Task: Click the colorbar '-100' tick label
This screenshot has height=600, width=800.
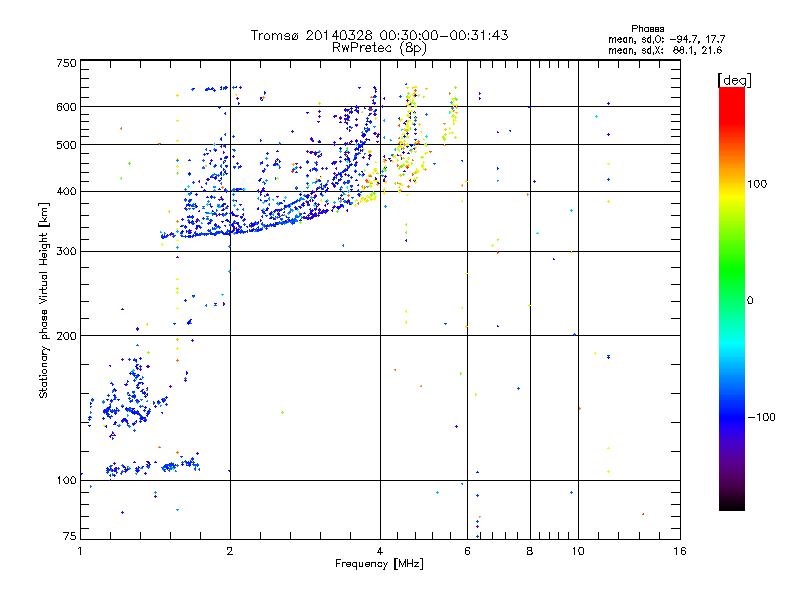Action: pyautogui.click(x=761, y=417)
